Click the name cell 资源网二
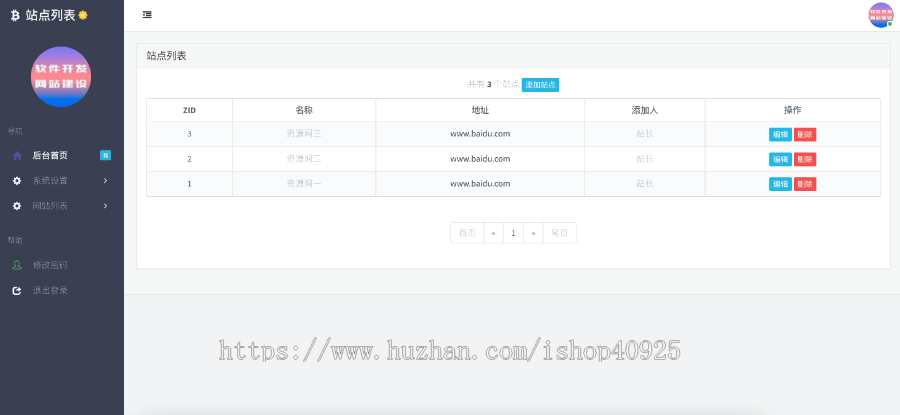The width and height of the screenshot is (900, 415). [x=304, y=159]
